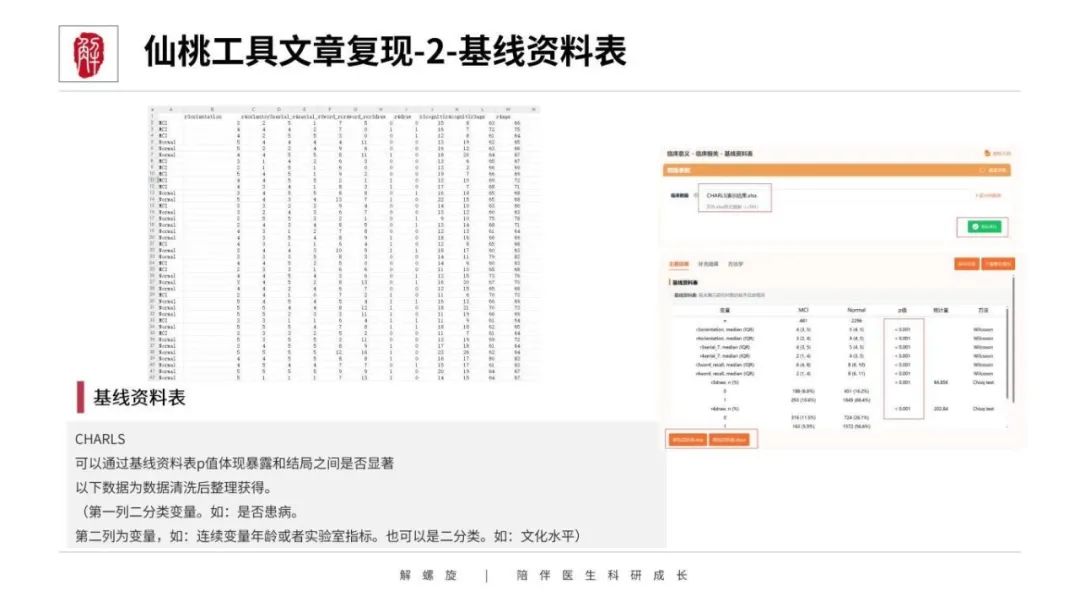The image size is (1080, 607).
Task: Click the MCI column header
Action: [803, 311]
